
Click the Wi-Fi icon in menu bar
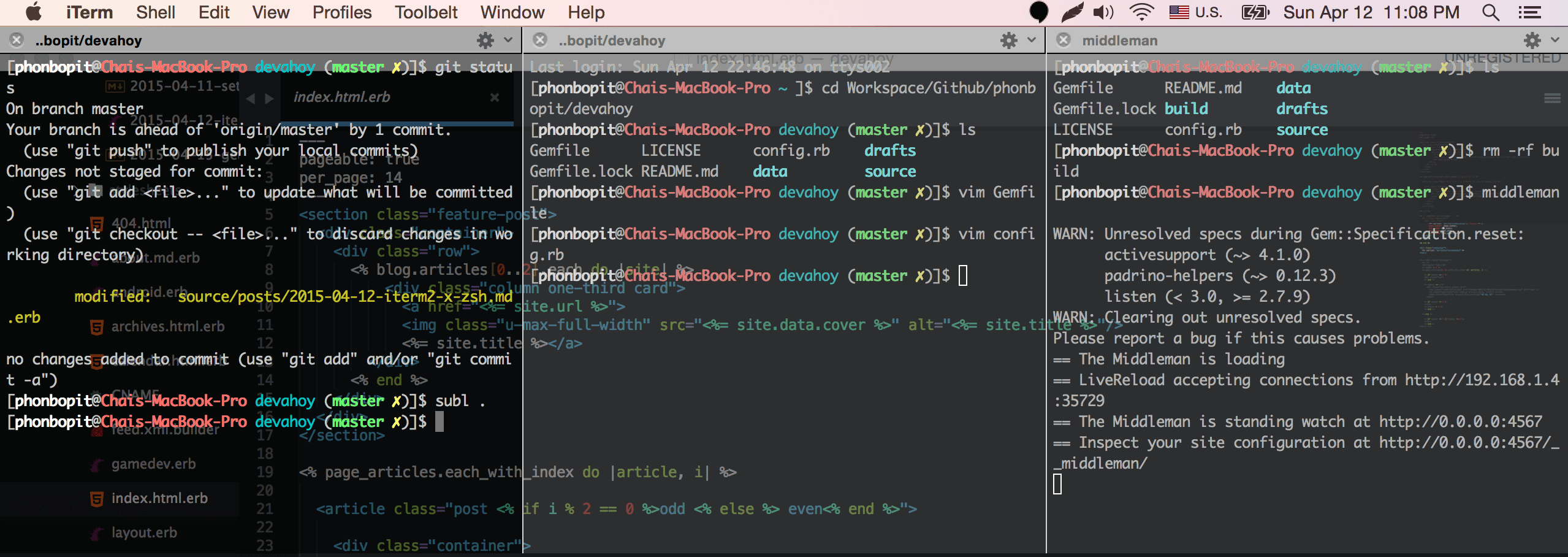(x=1141, y=12)
